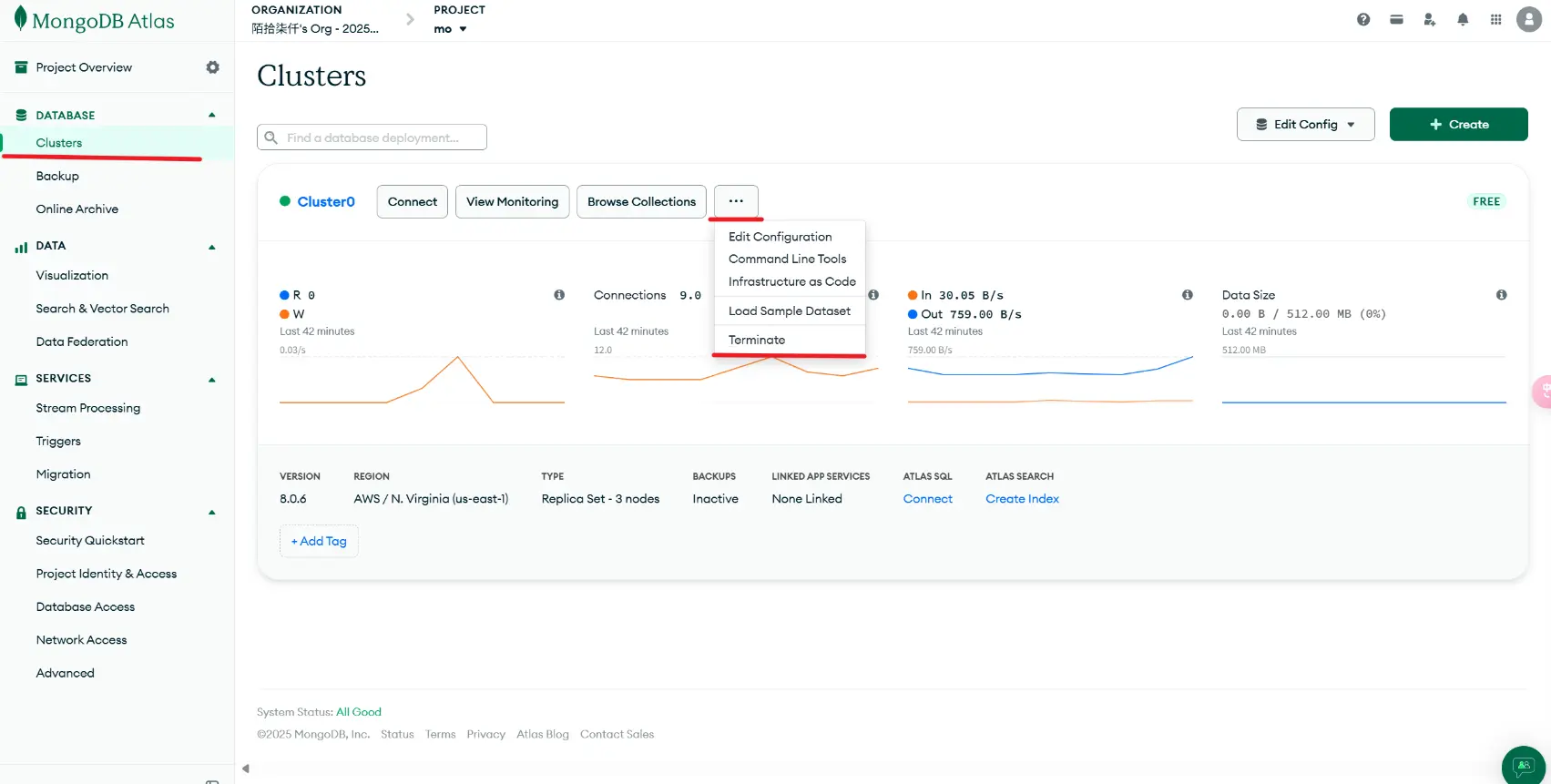The height and width of the screenshot is (784, 1551).
Task: Select Terminate from the cluster menu
Action: tap(756, 340)
